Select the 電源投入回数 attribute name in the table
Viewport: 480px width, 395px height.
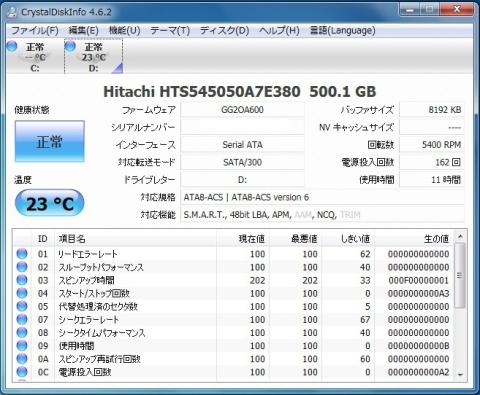85,372
